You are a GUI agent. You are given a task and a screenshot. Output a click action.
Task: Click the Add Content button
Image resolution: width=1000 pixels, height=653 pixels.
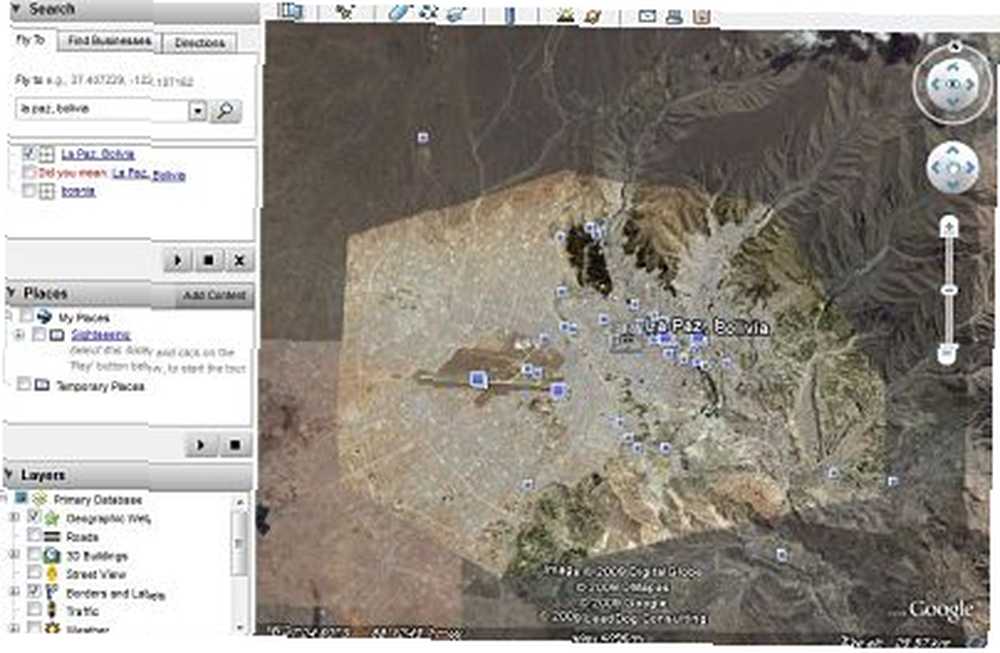pyautogui.click(x=214, y=295)
